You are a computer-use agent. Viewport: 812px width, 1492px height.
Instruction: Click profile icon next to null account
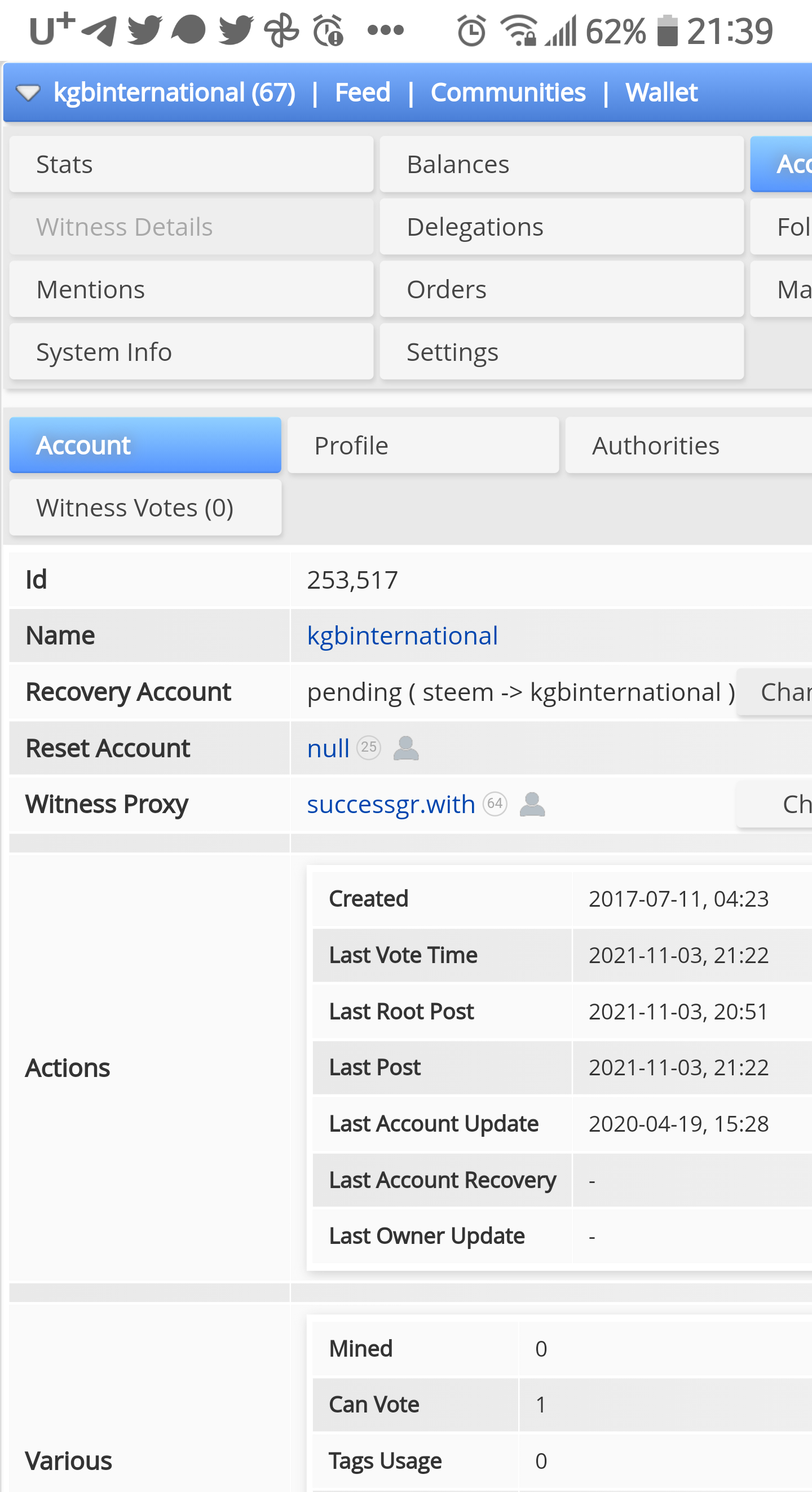[x=406, y=748]
